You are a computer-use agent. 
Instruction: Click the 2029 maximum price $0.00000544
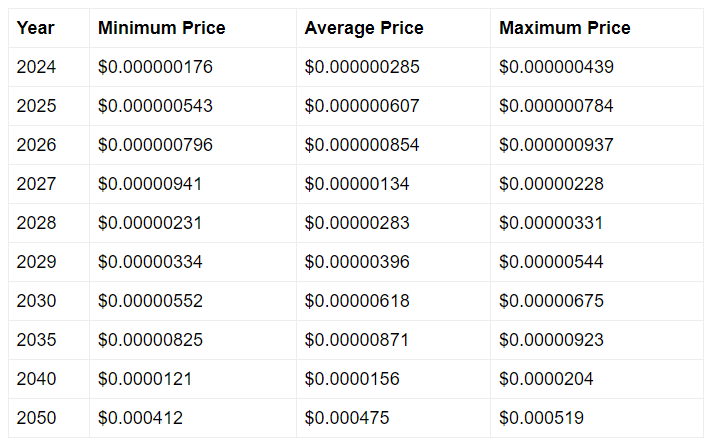(551, 262)
